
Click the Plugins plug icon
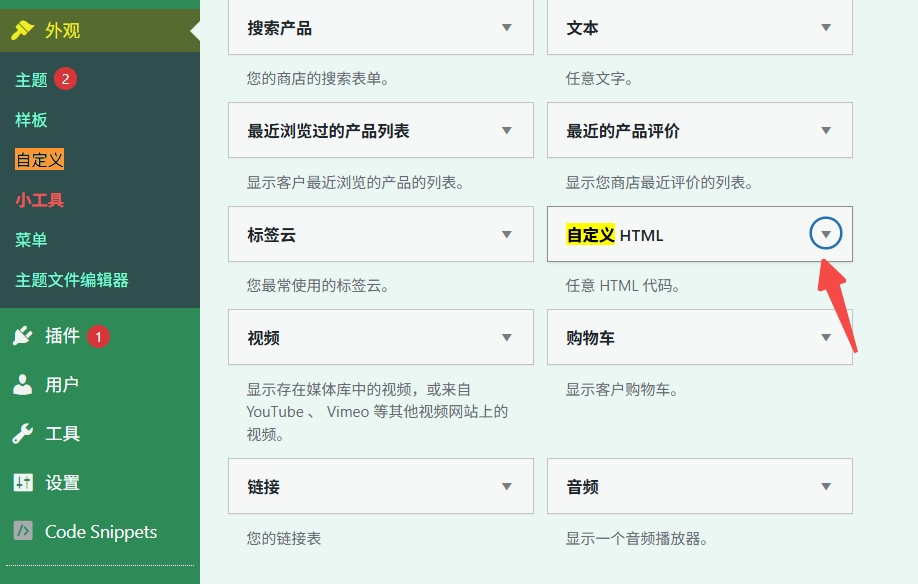22,336
